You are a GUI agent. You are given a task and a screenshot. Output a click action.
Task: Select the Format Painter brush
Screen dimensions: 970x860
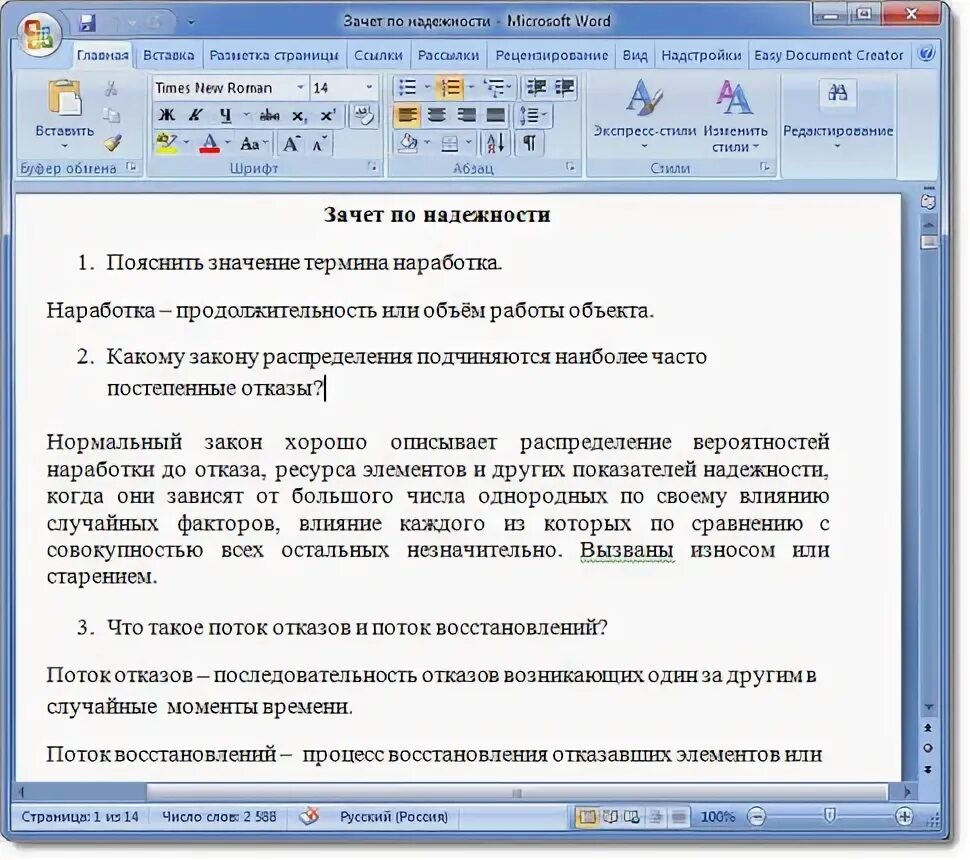coord(112,144)
